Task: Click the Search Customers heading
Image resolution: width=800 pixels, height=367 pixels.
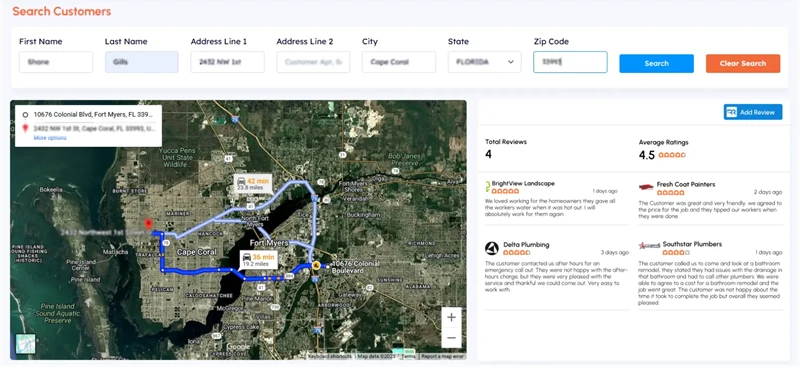Action: pyautogui.click(x=62, y=11)
